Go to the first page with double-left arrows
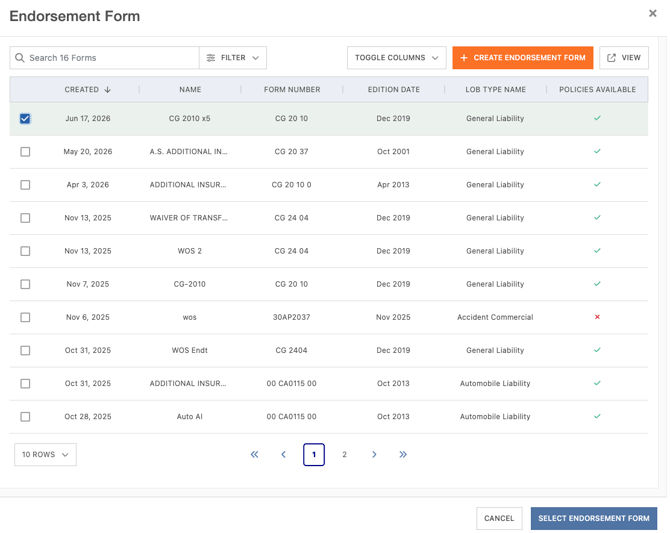Image resolution: width=670 pixels, height=533 pixels. click(x=254, y=454)
